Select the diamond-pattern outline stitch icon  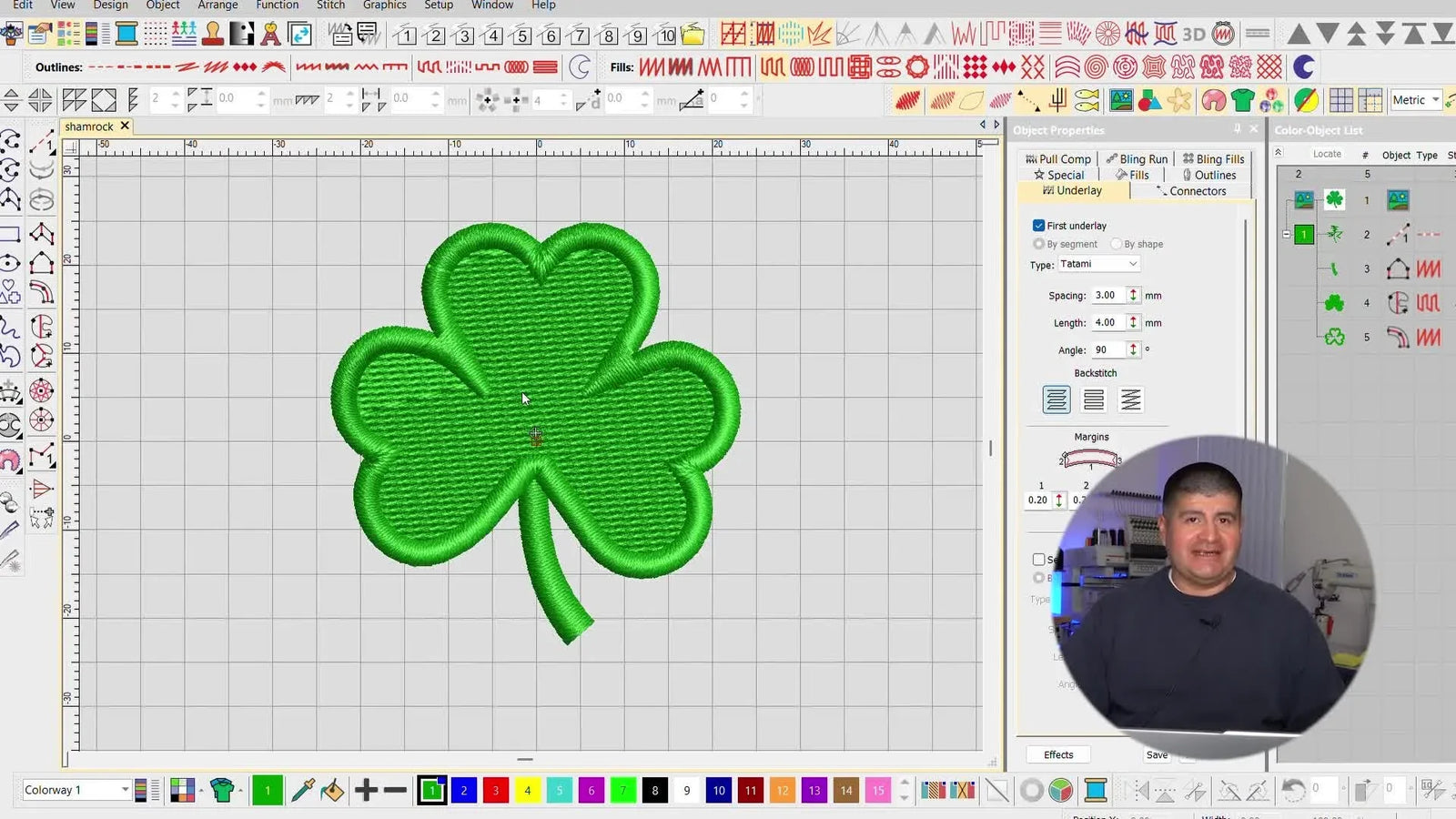tap(245, 66)
